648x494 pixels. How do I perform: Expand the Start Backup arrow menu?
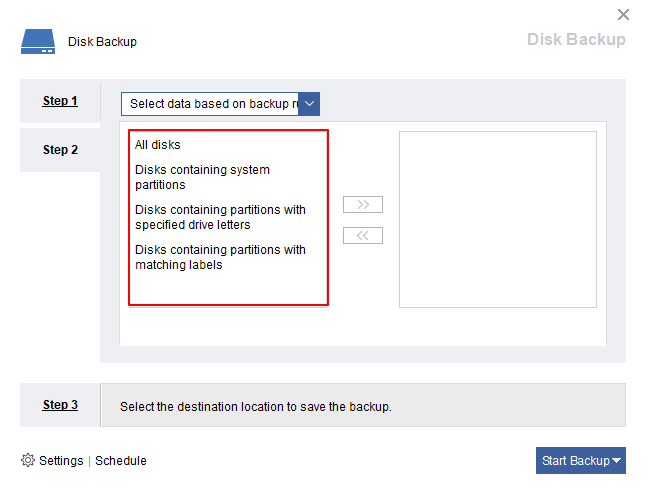point(617,461)
